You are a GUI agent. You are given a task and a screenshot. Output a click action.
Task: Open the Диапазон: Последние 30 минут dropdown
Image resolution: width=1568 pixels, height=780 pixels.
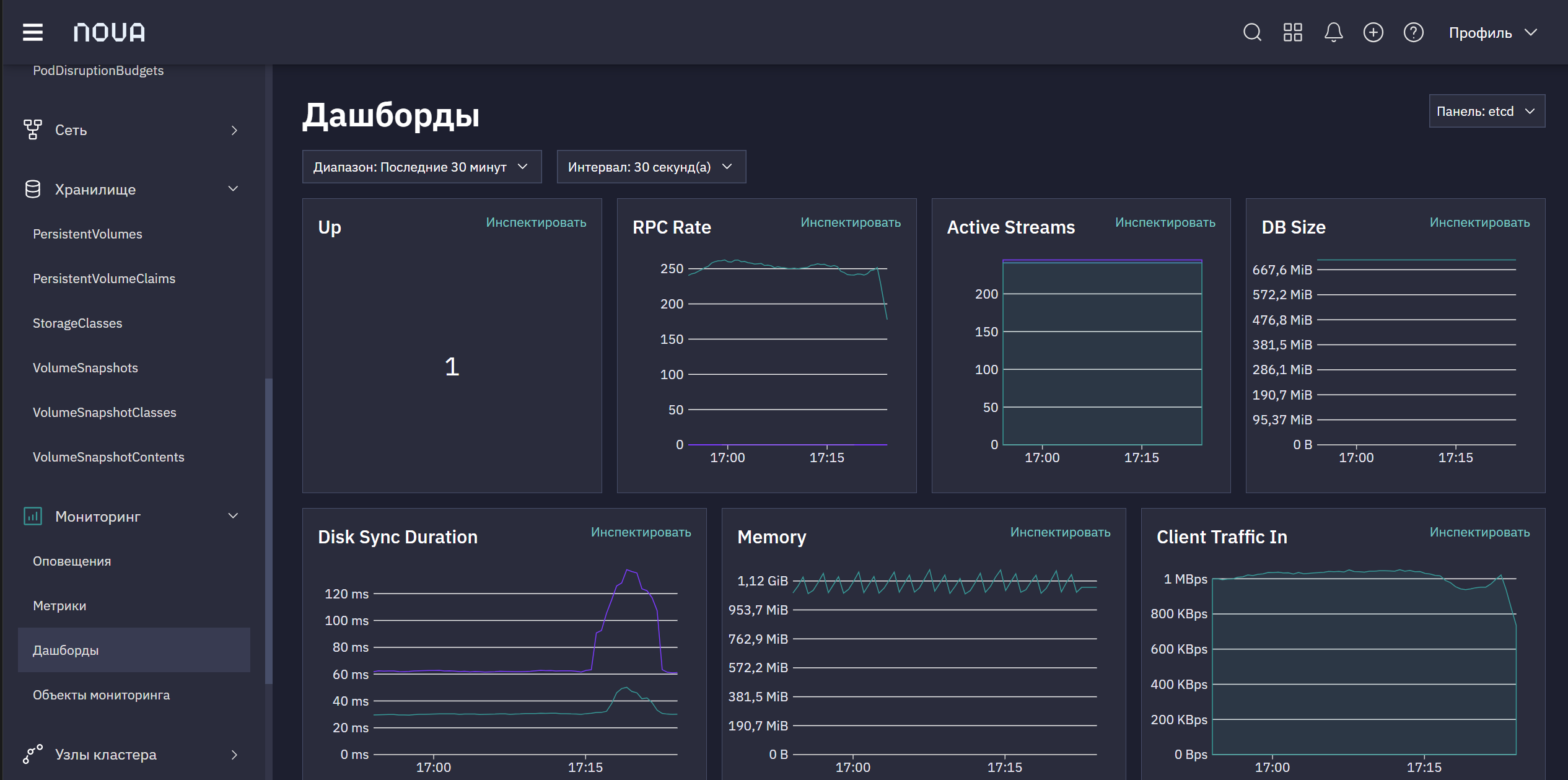(x=422, y=167)
